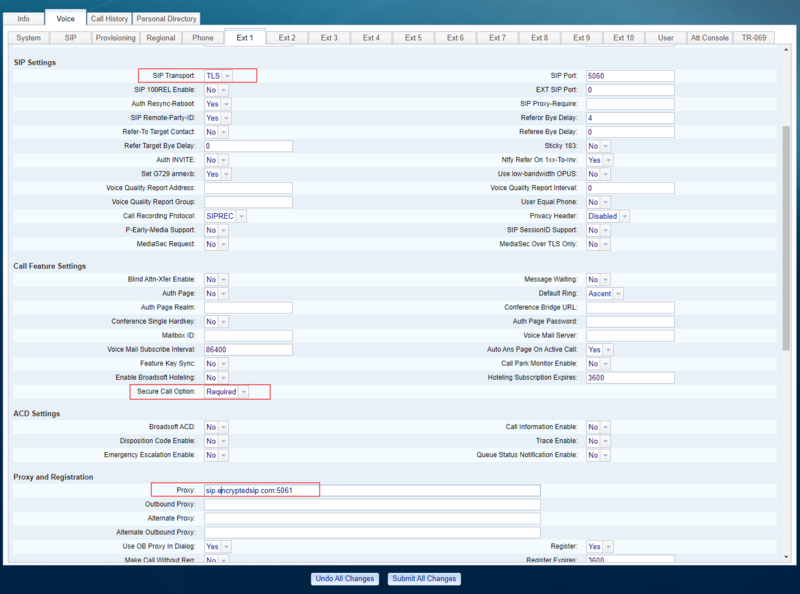
Task: Open Use low-bandwidth OPUS dropdown
Action: 598,174
